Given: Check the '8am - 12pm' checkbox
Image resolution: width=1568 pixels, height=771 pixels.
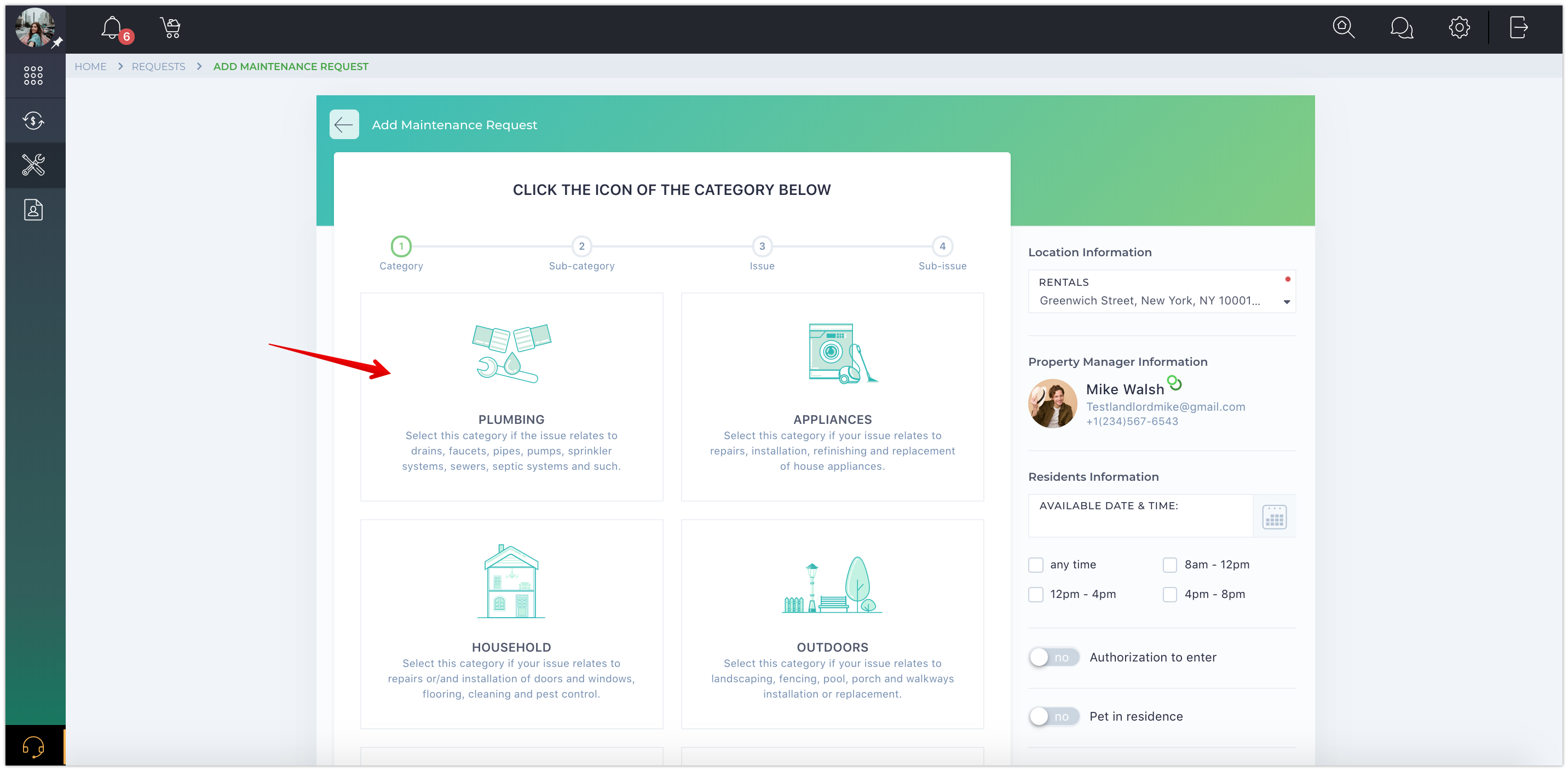Looking at the screenshot, I should coord(1170,565).
